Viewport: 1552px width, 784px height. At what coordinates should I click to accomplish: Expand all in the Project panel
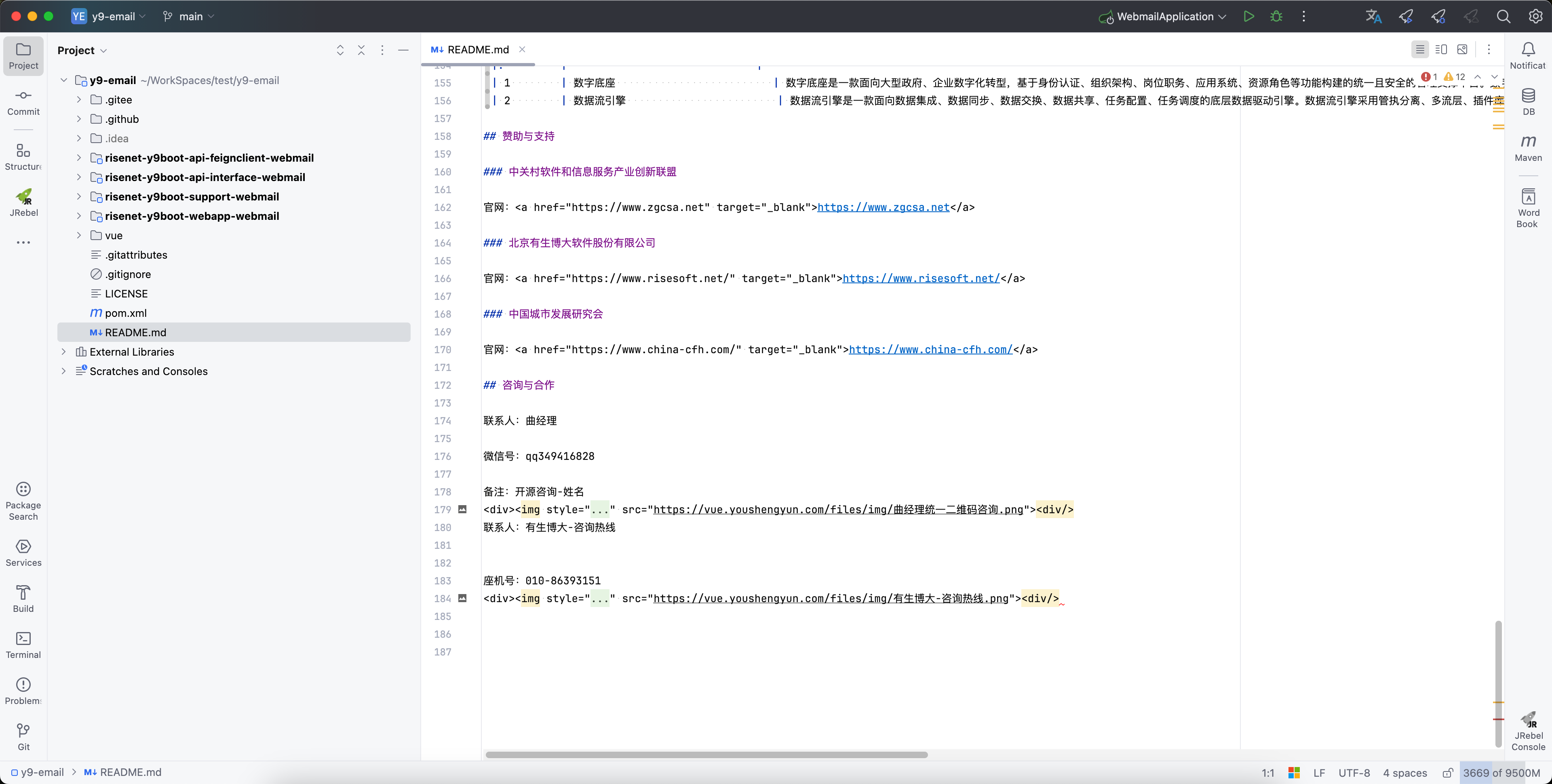(x=340, y=50)
